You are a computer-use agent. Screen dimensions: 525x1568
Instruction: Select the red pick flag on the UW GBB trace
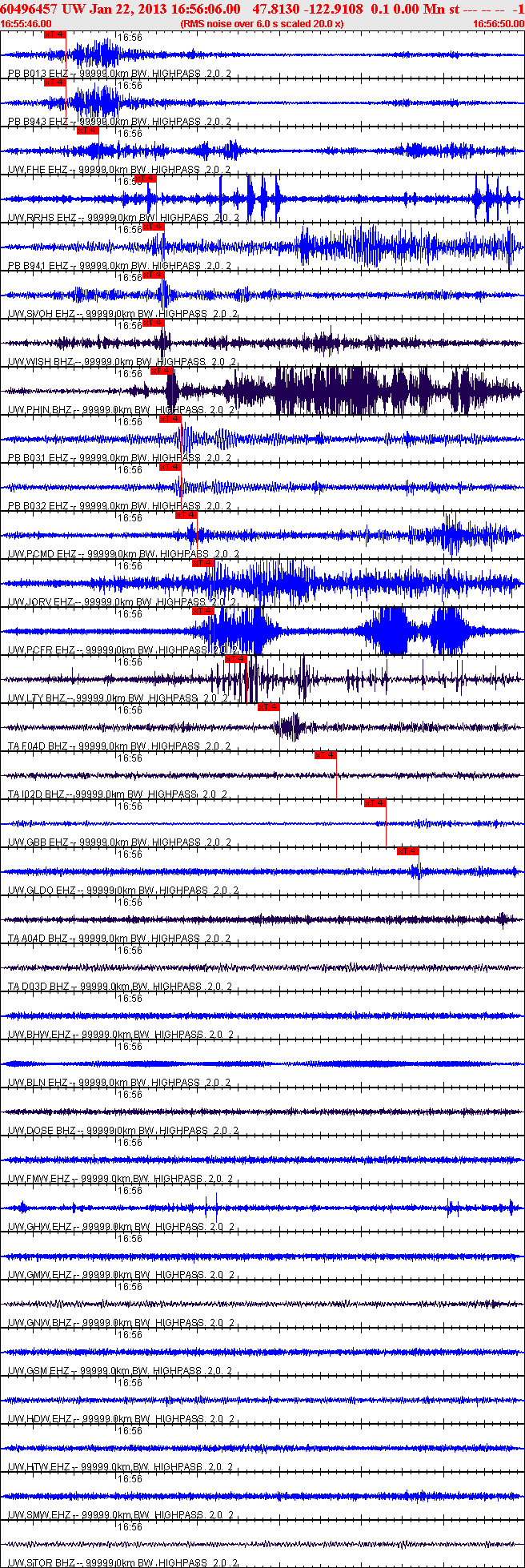pos(375,803)
